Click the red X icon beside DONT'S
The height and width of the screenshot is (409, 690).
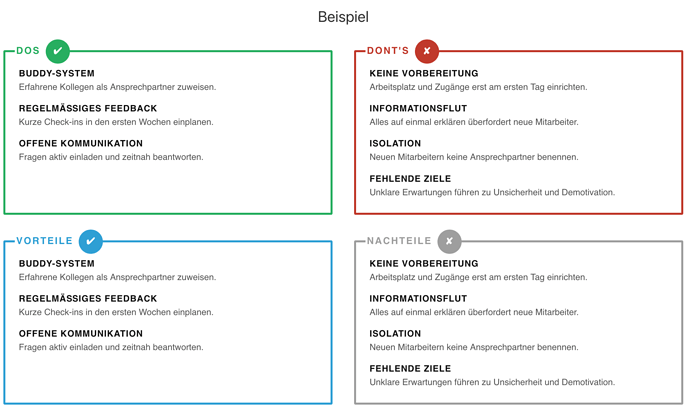click(x=427, y=51)
